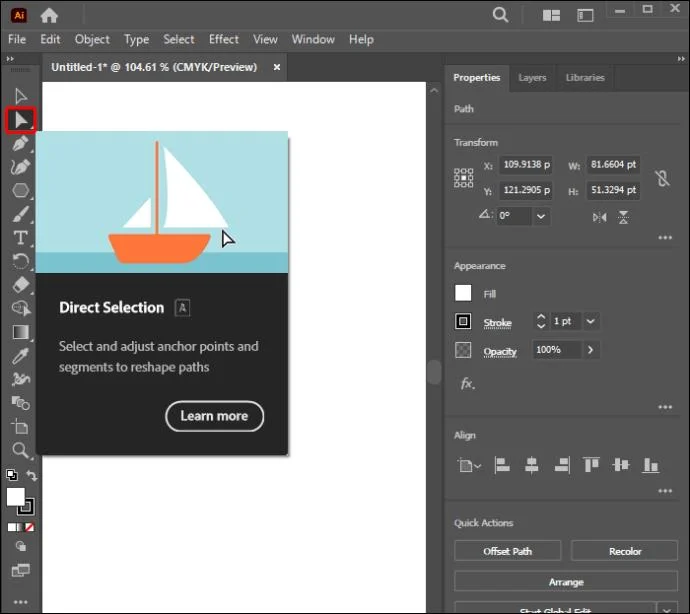Select the Selection tool arrow
Screen dimensions: 690x614
20,96
